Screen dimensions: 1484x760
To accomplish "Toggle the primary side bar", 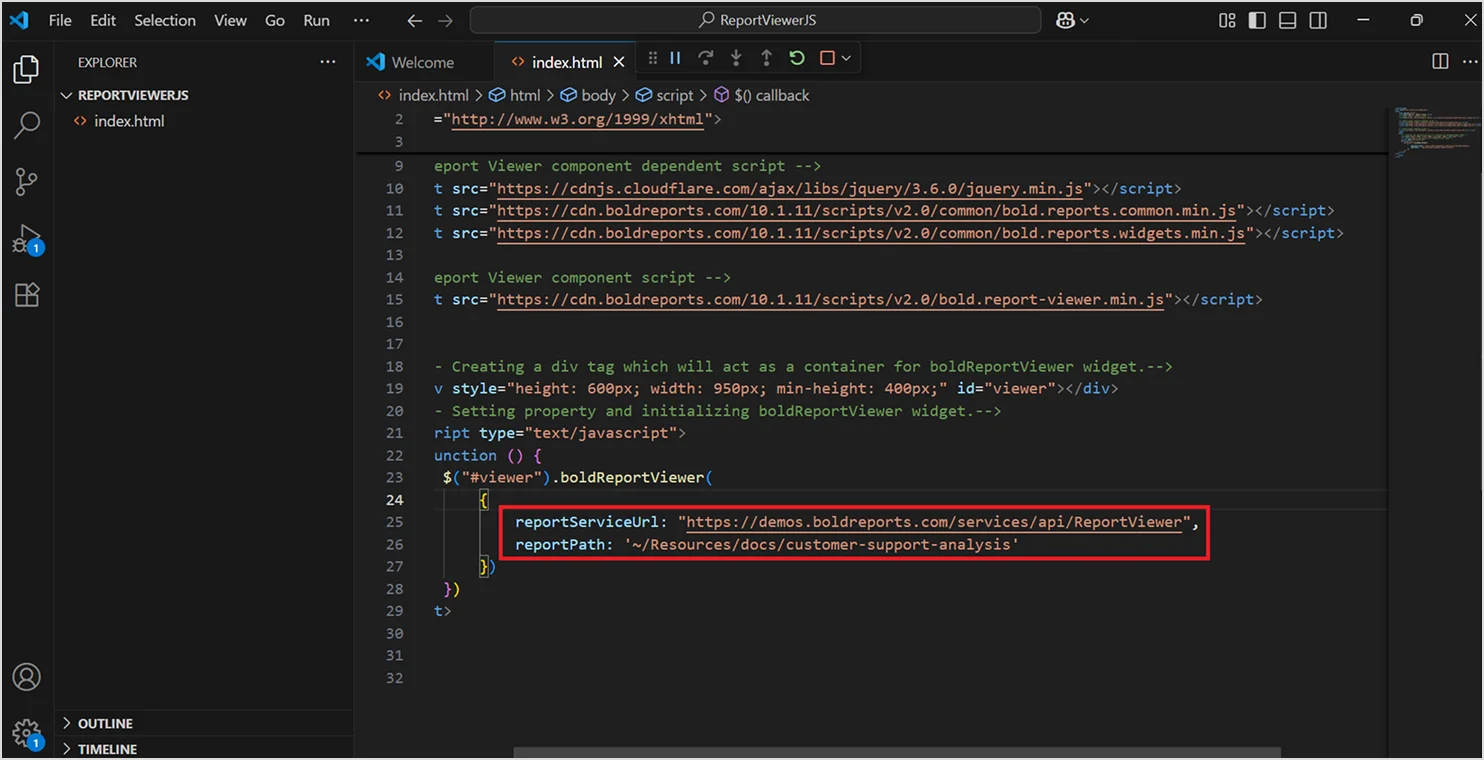I will 1257,21.
